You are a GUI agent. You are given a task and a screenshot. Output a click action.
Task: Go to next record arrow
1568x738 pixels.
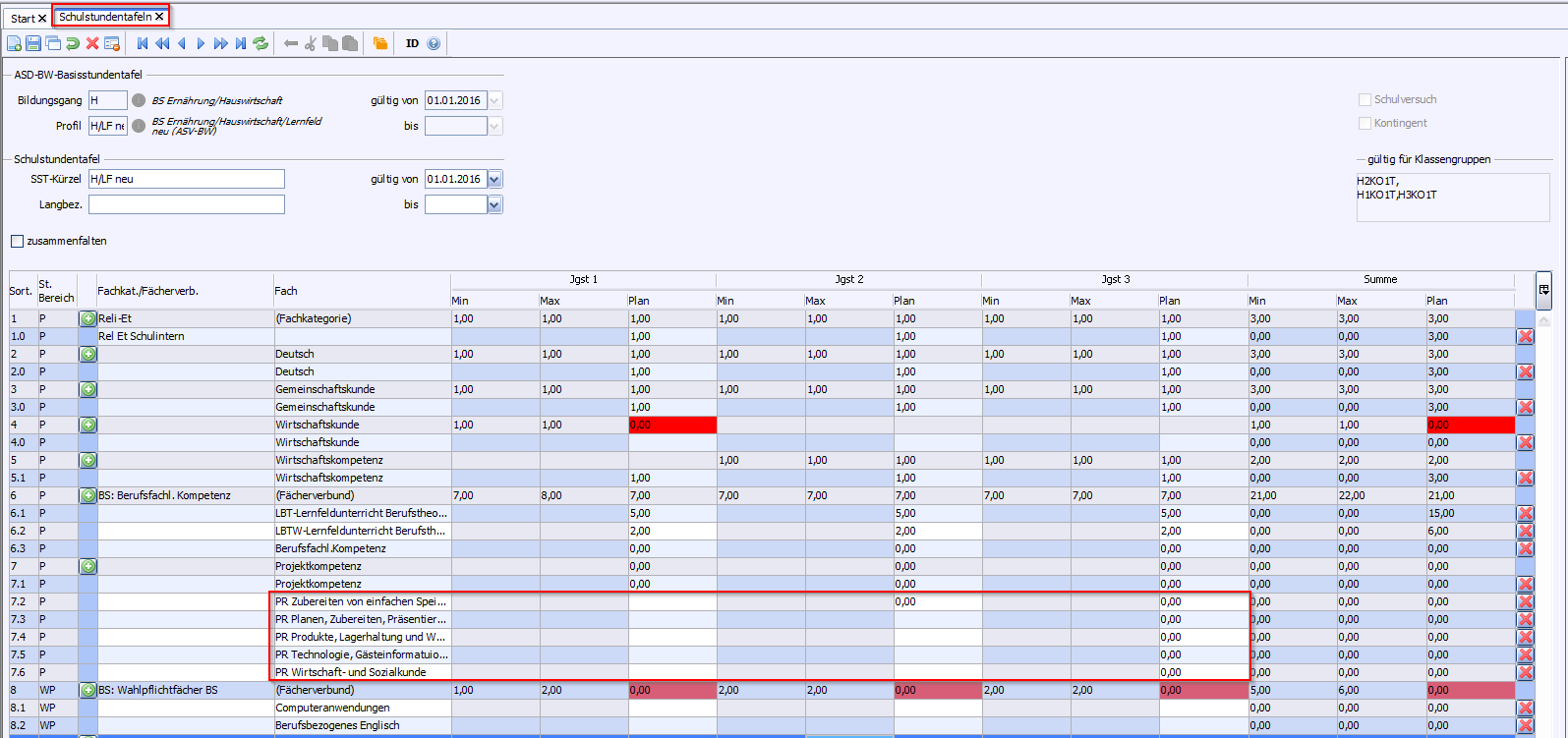pos(201,43)
